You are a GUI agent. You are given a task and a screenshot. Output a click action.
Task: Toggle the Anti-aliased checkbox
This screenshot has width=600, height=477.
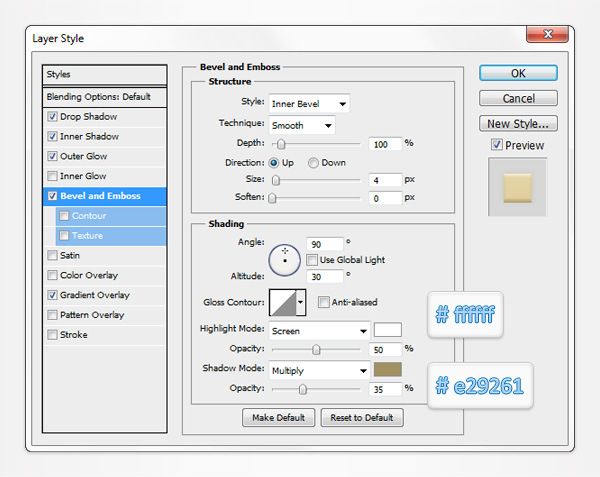(x=324, y=302)
